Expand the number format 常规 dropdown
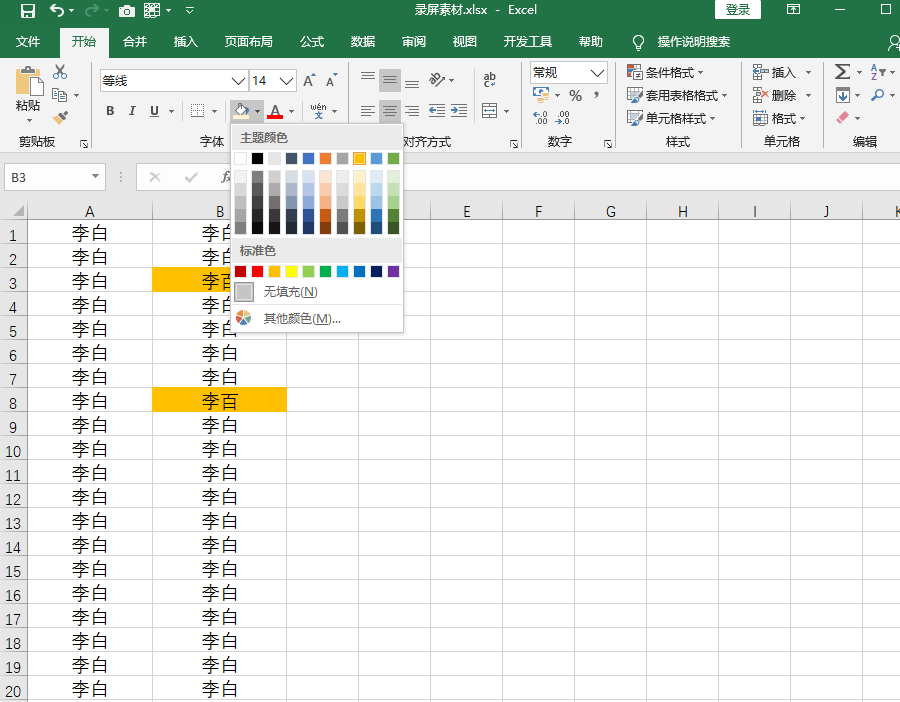This screenshot has width=900, height=702. click(x=598, y=73)
